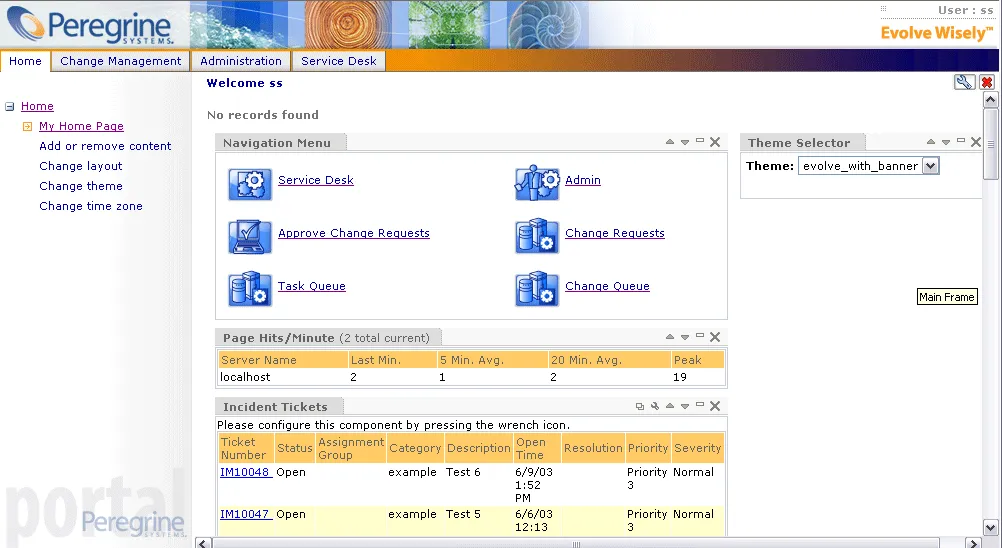The height and width of the screenshot is (548, 1002).
Task: Open ticket IM10048 link
Action: (246, 472)
